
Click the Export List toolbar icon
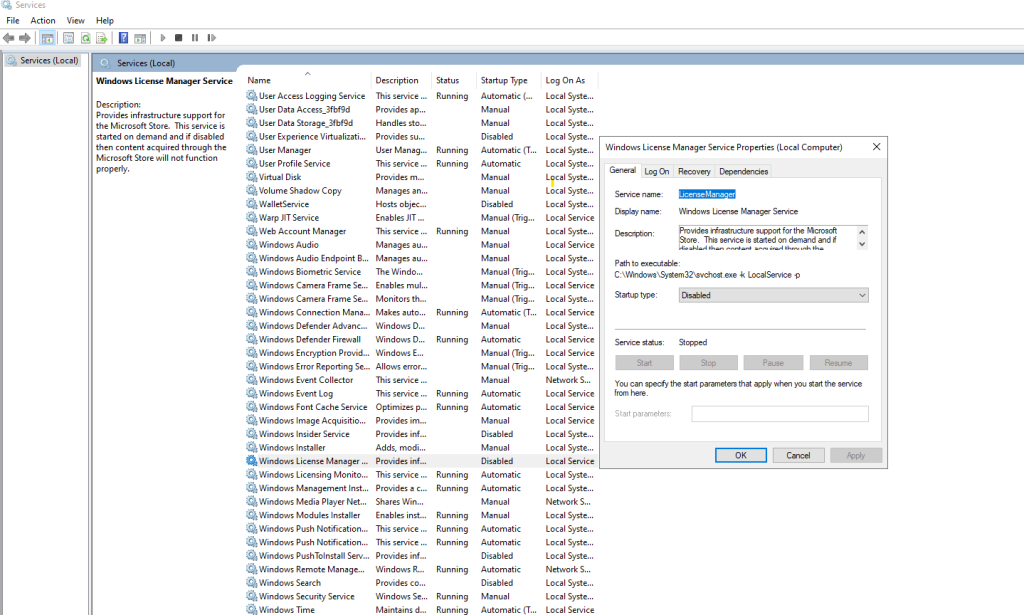[101, 37]
